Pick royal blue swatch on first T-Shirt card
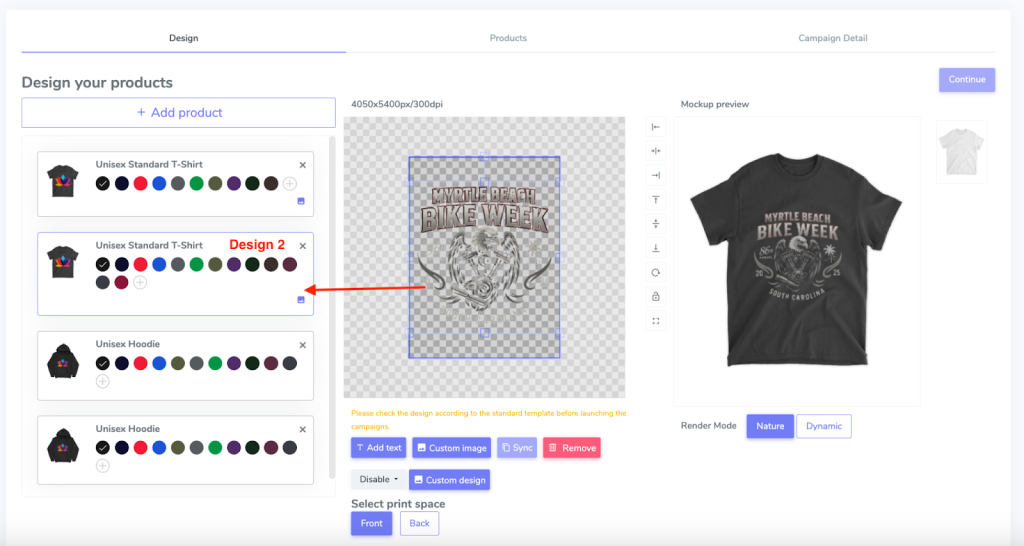The height and width of the screenshot is (546, 1024). click(x=159, y=184)
